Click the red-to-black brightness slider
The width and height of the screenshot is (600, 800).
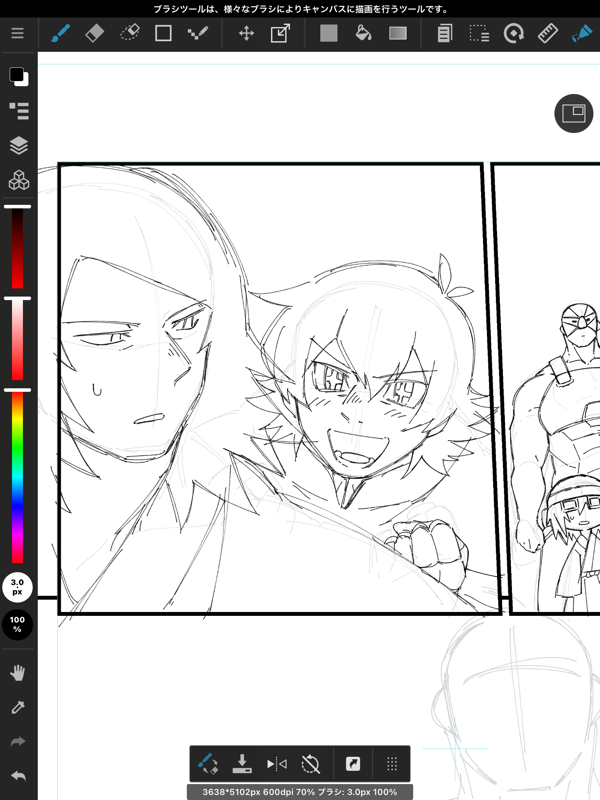click(17, 248)
